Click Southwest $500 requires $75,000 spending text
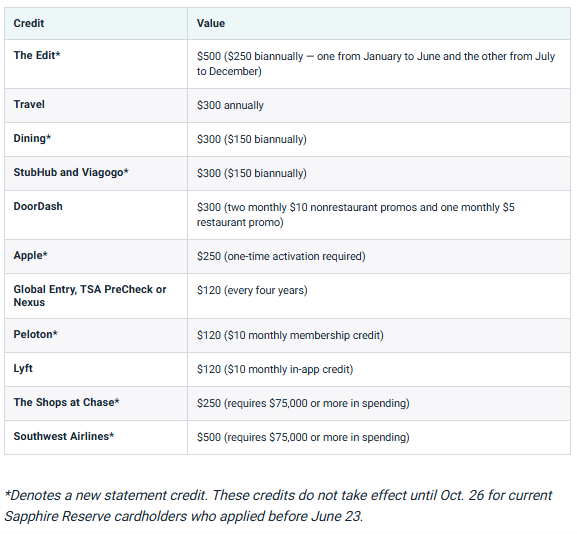577x534 pixels. (x=303, y=437)
